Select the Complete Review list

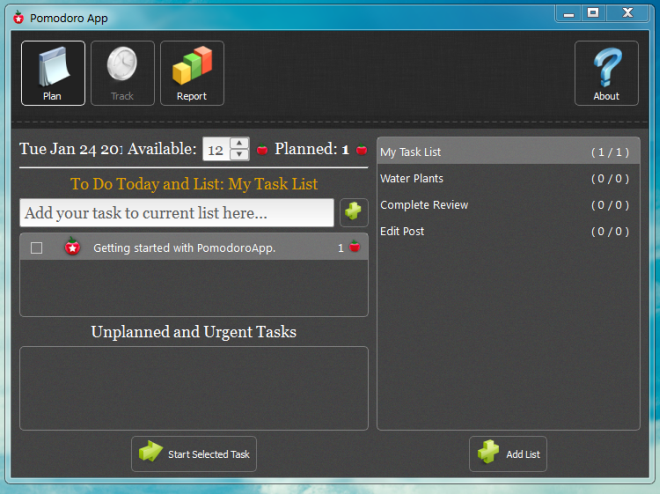click(x=508, y=205)
